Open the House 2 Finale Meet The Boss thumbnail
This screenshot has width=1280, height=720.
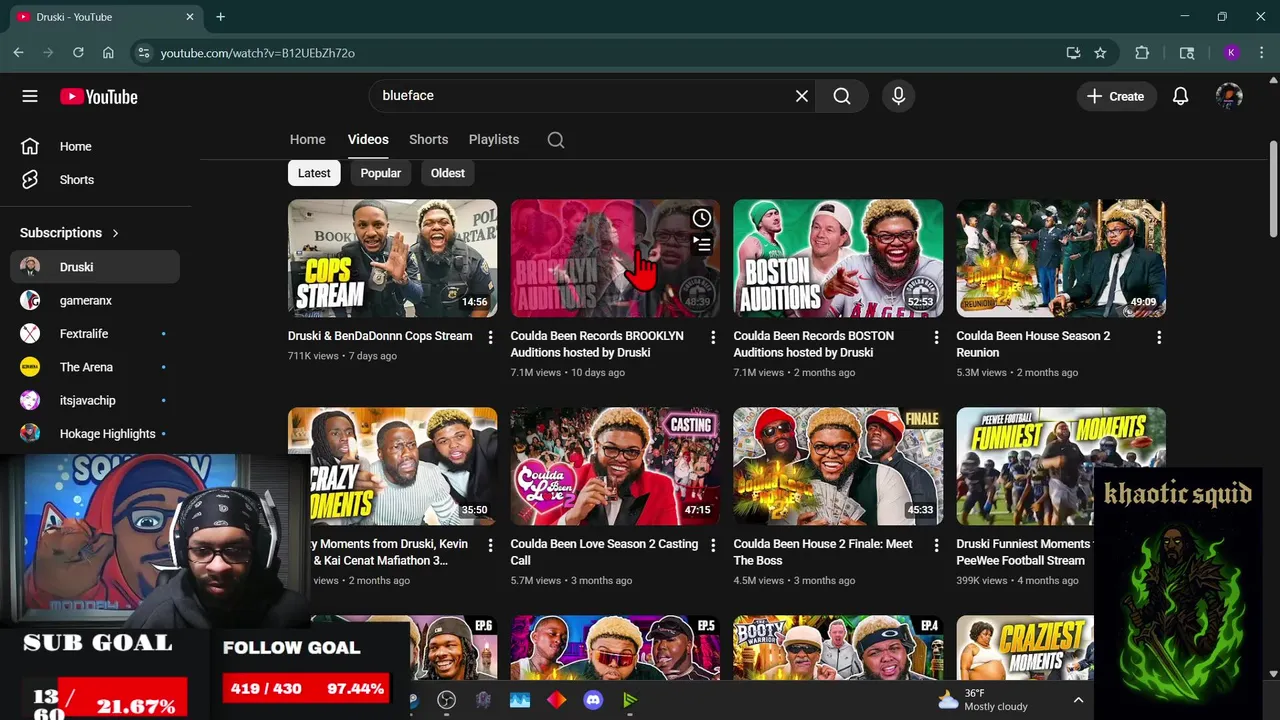(838, 466)
